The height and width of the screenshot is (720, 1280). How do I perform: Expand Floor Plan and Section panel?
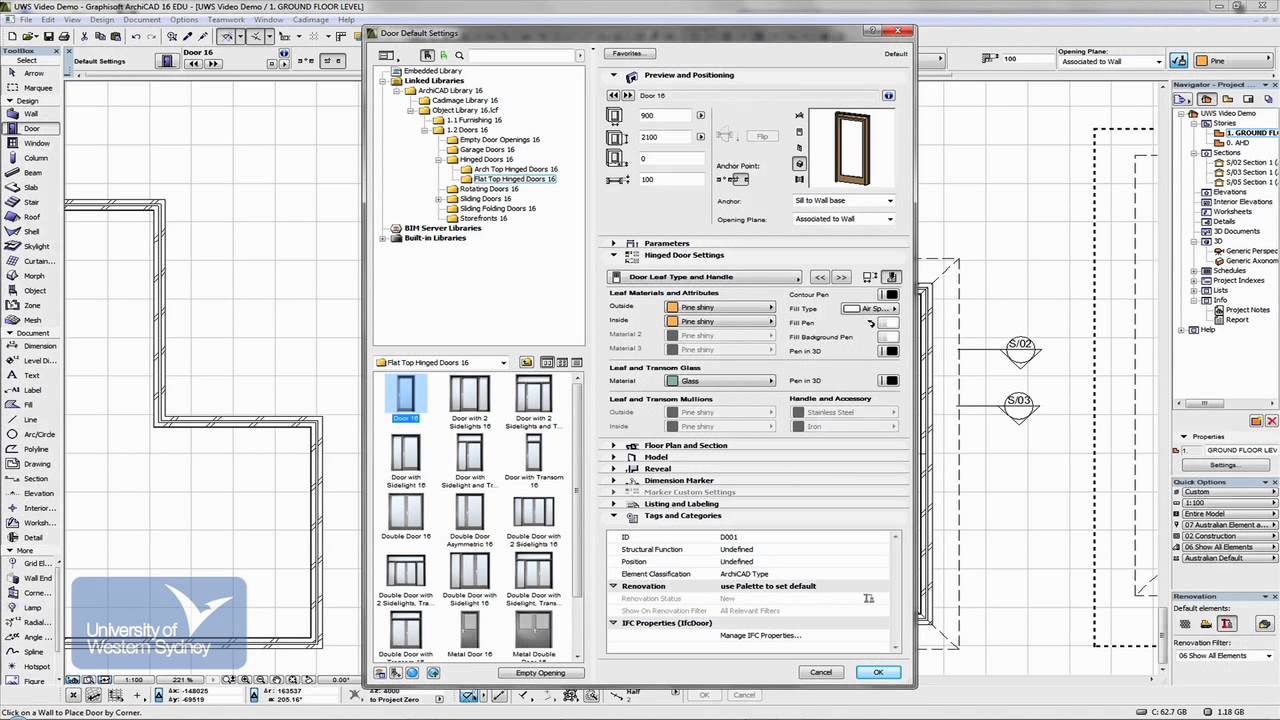pyautogui.click(x=614, y=445)
